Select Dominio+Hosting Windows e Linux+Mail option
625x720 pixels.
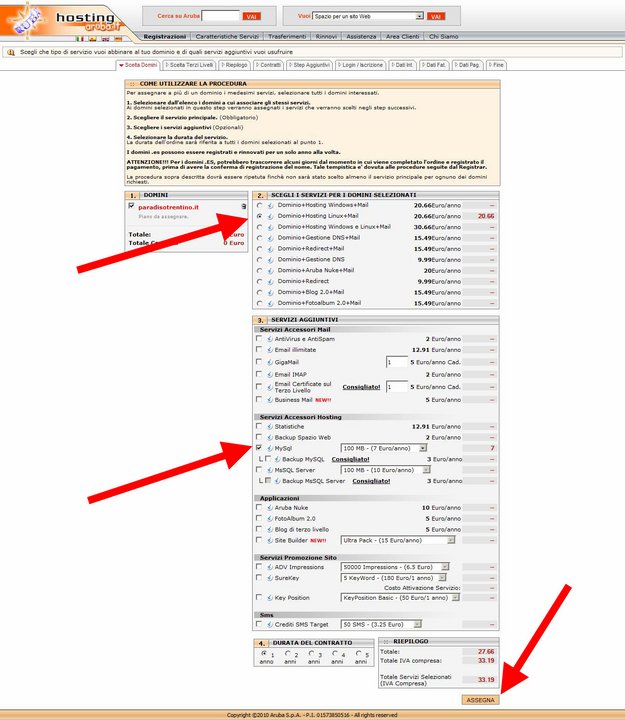pyautogui.click(x=260, y=227)
